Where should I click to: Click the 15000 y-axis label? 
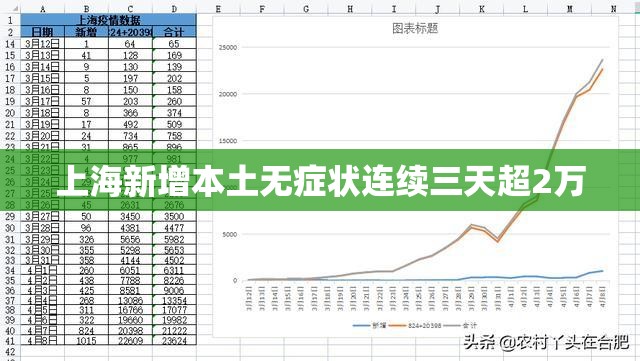point(228,141)
